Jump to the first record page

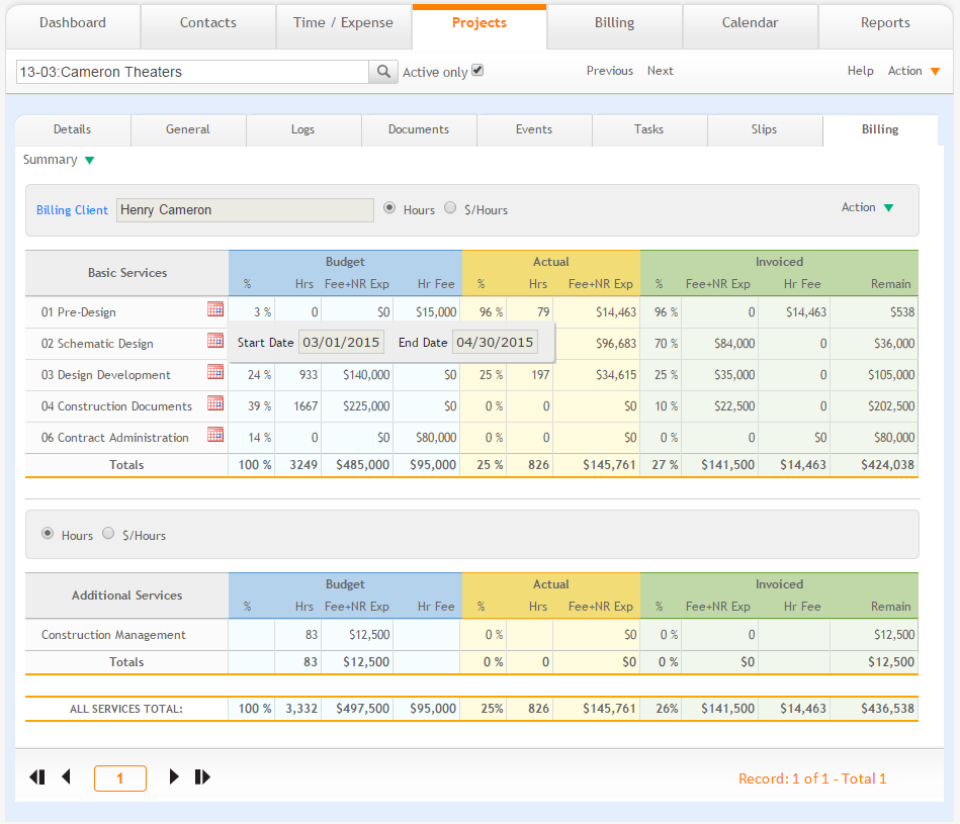coord(37,777)
